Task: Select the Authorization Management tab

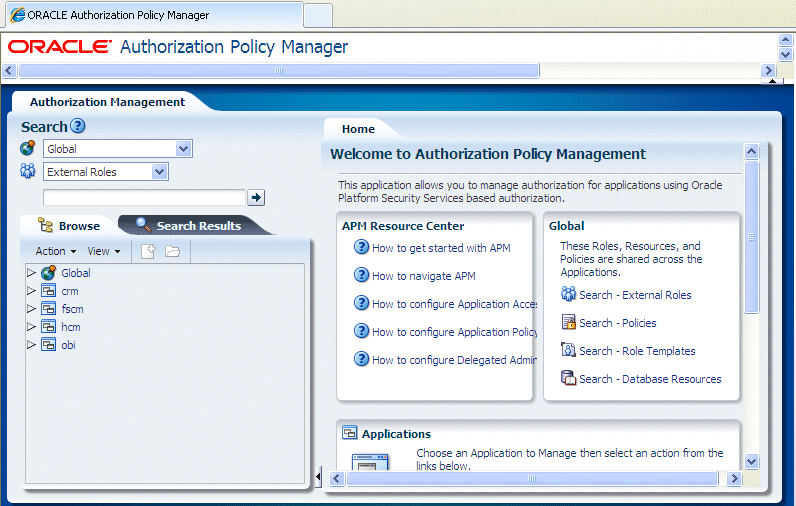Action: coord(107,102)
